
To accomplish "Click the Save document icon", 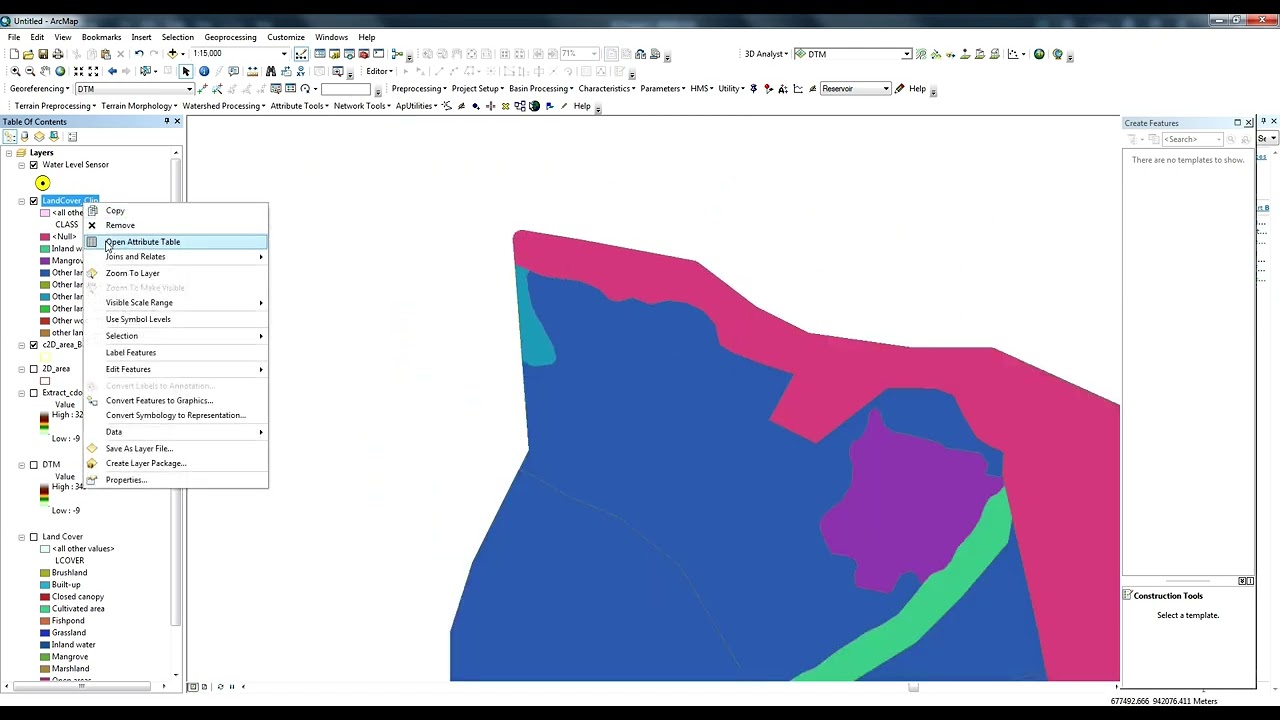I will (43, 54).
